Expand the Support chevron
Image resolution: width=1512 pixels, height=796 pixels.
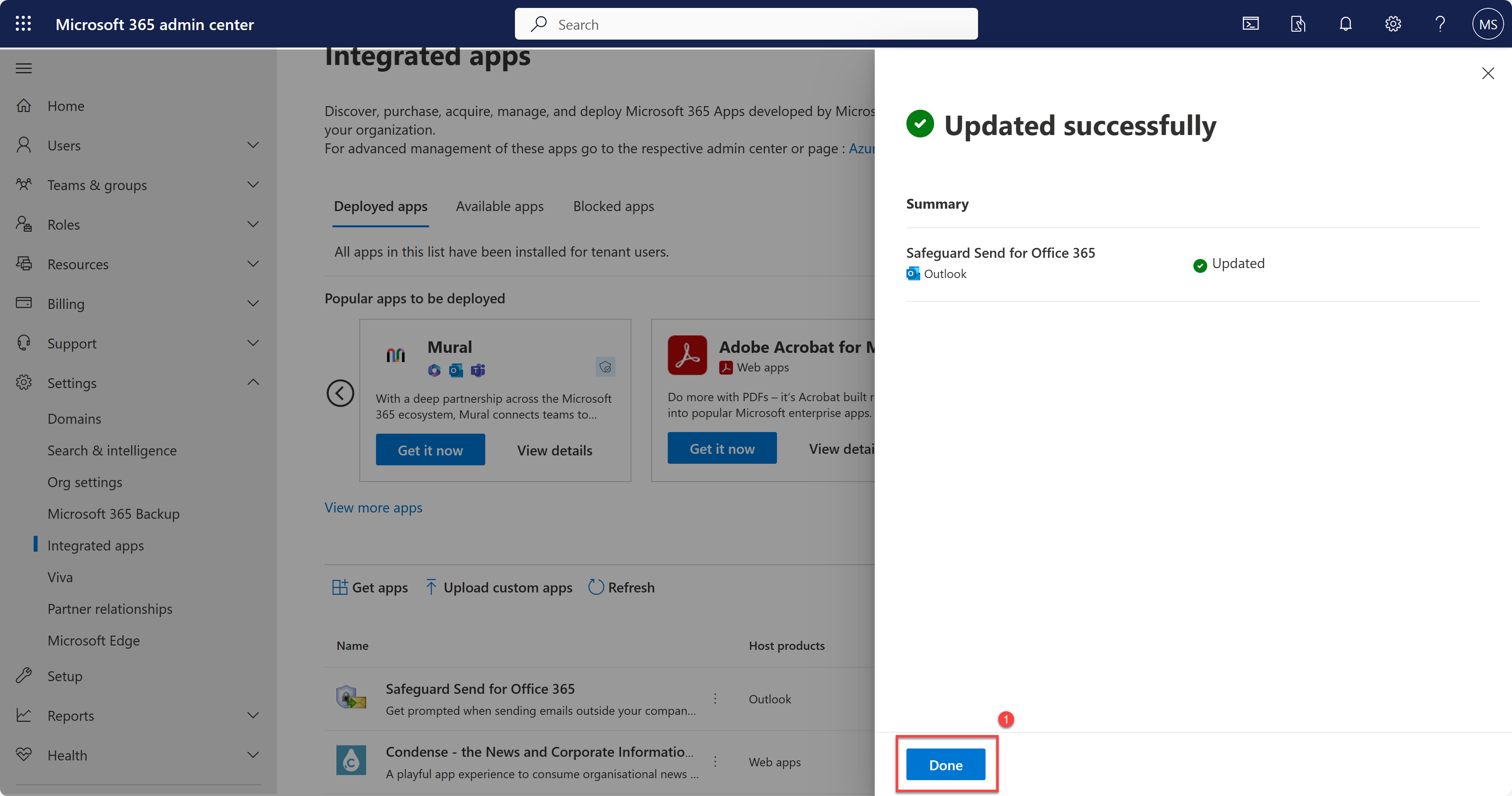tap(253, 343)
